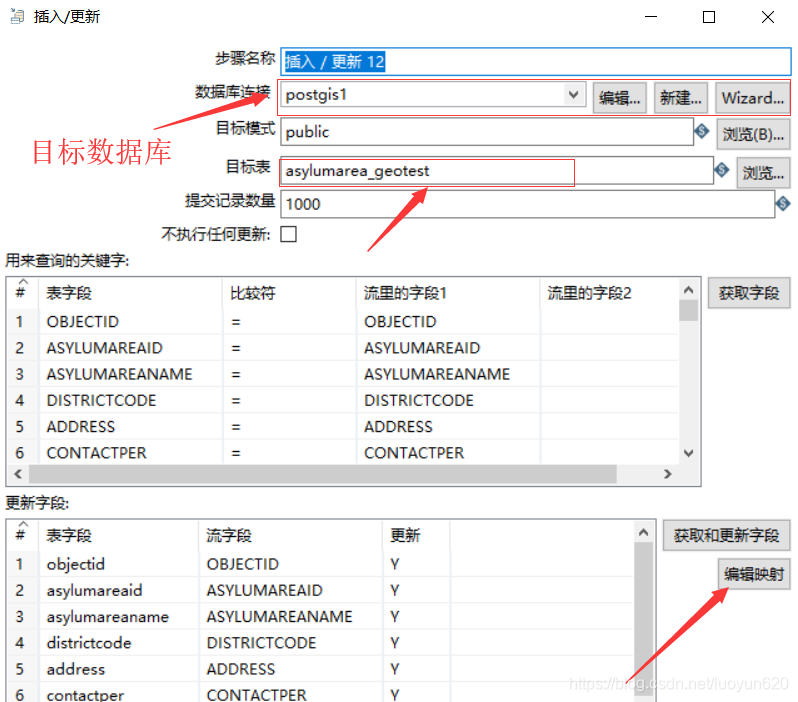Minimize the 插入/更新 dialog window
The height and width of the screenshot is (702, 798).
pos(651,17)
